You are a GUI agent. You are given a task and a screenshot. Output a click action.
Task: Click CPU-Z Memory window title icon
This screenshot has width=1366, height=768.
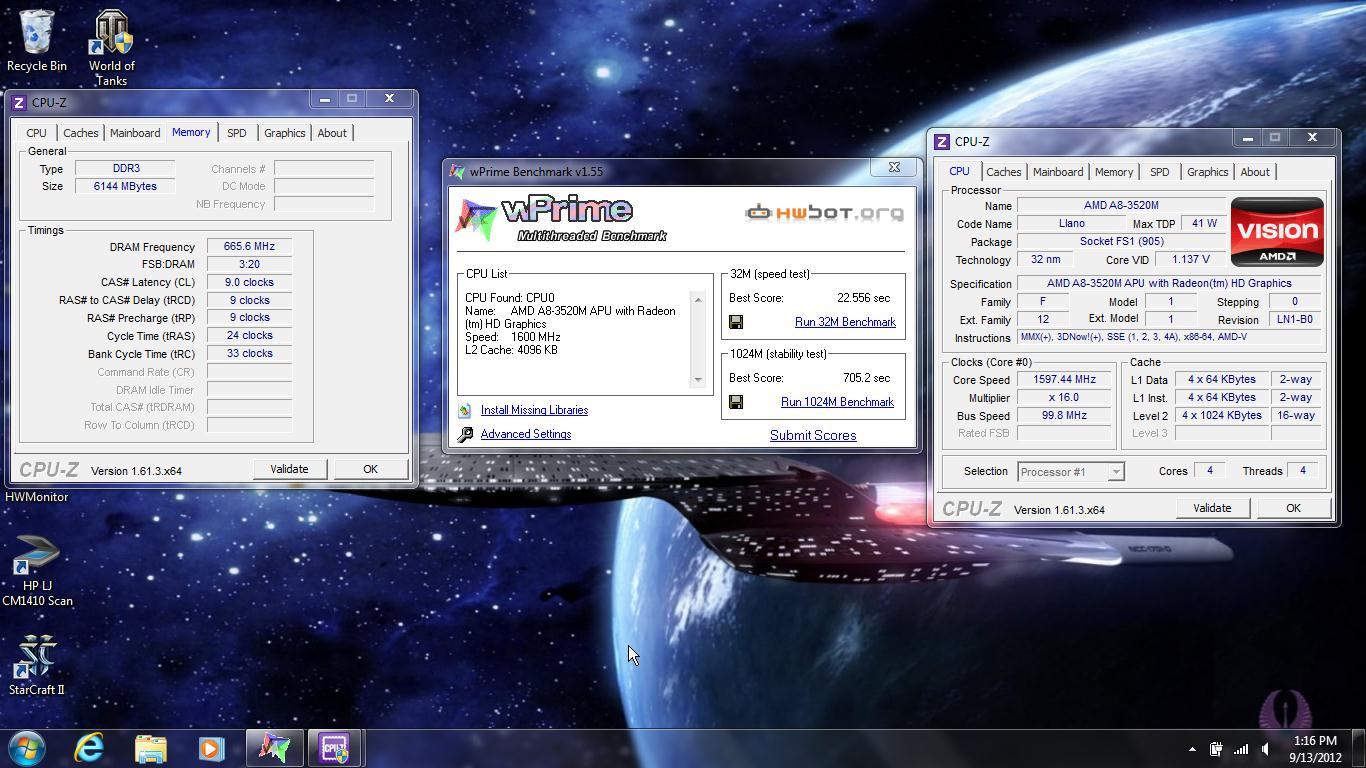coord(19,102)
